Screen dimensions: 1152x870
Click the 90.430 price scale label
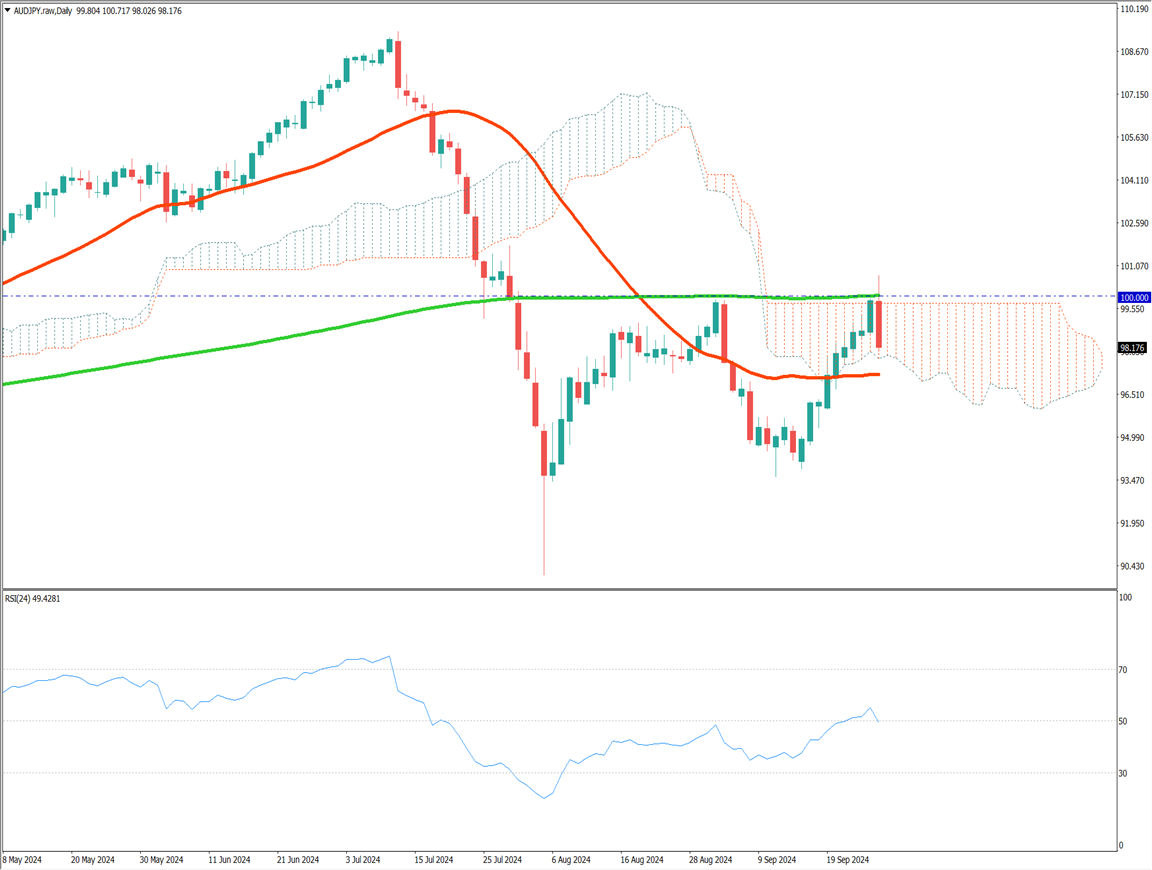1134,566
